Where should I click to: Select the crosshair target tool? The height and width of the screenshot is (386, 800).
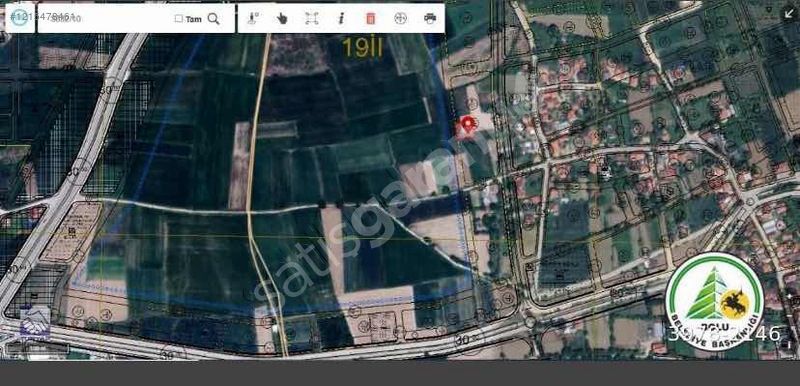pyautogui.click(x=401, y=18)
